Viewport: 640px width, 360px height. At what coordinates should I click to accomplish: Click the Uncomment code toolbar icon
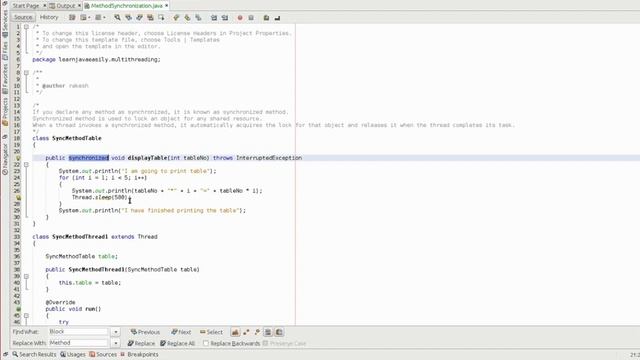(277, 18)
